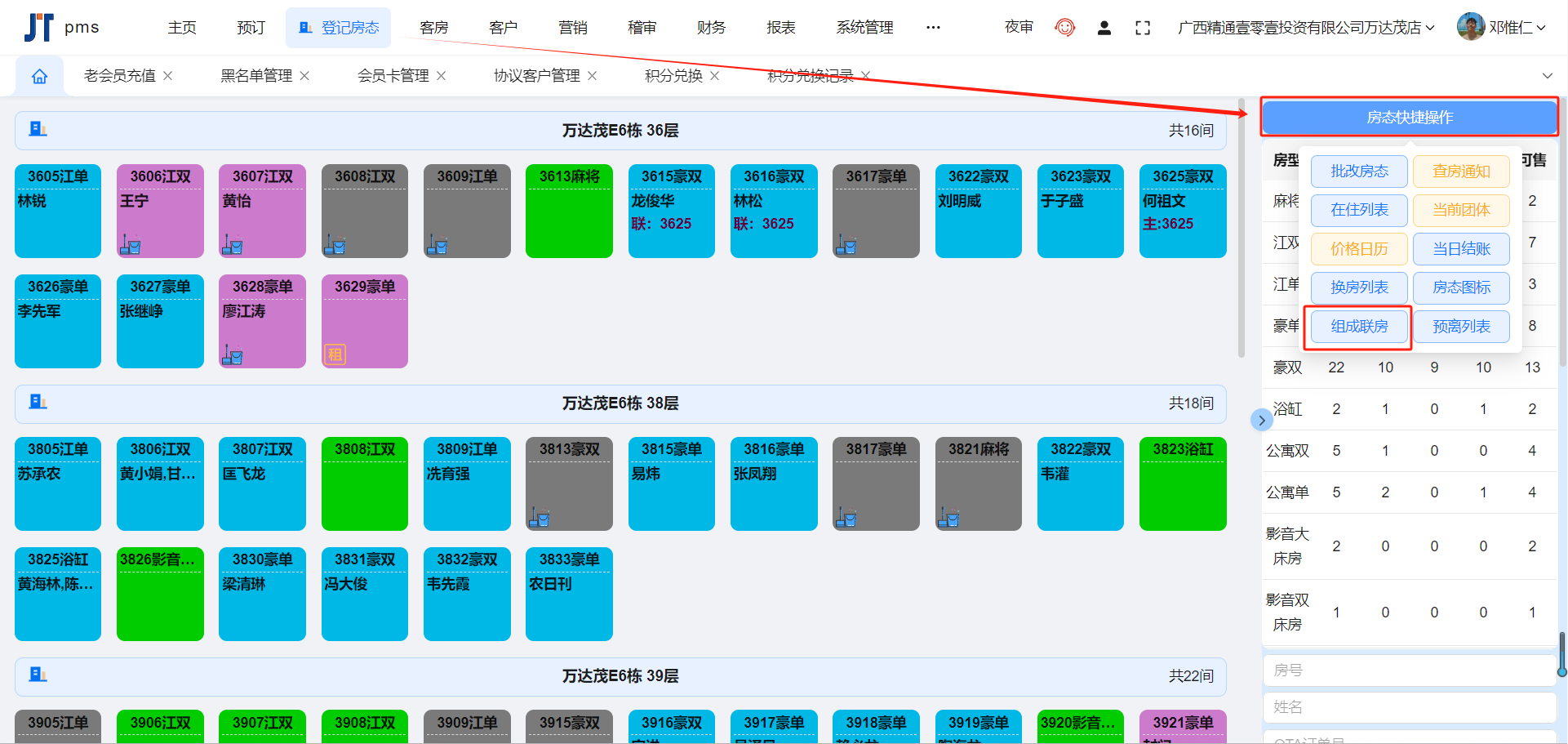
Task: Switch to the 会员卡管理 tab
Action: (x=393, y=76)
